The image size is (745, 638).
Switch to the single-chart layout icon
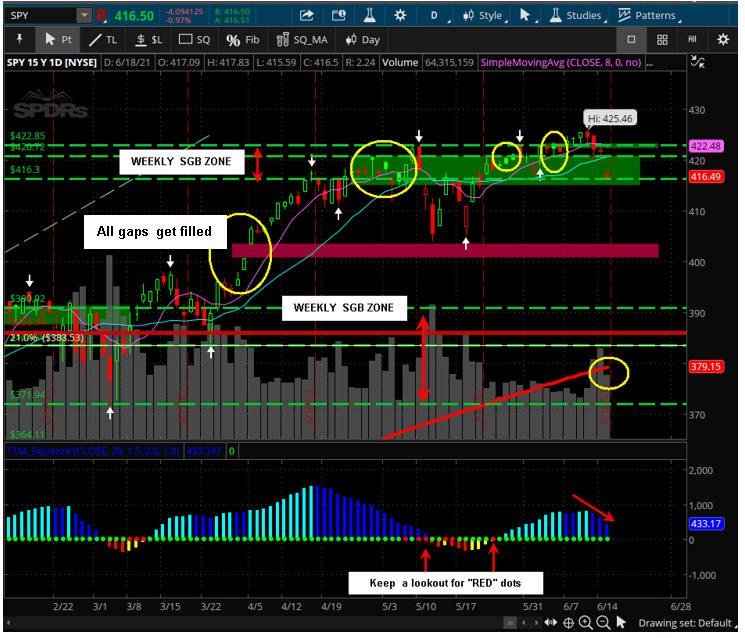pyautogui.click(x=631, y=39)
